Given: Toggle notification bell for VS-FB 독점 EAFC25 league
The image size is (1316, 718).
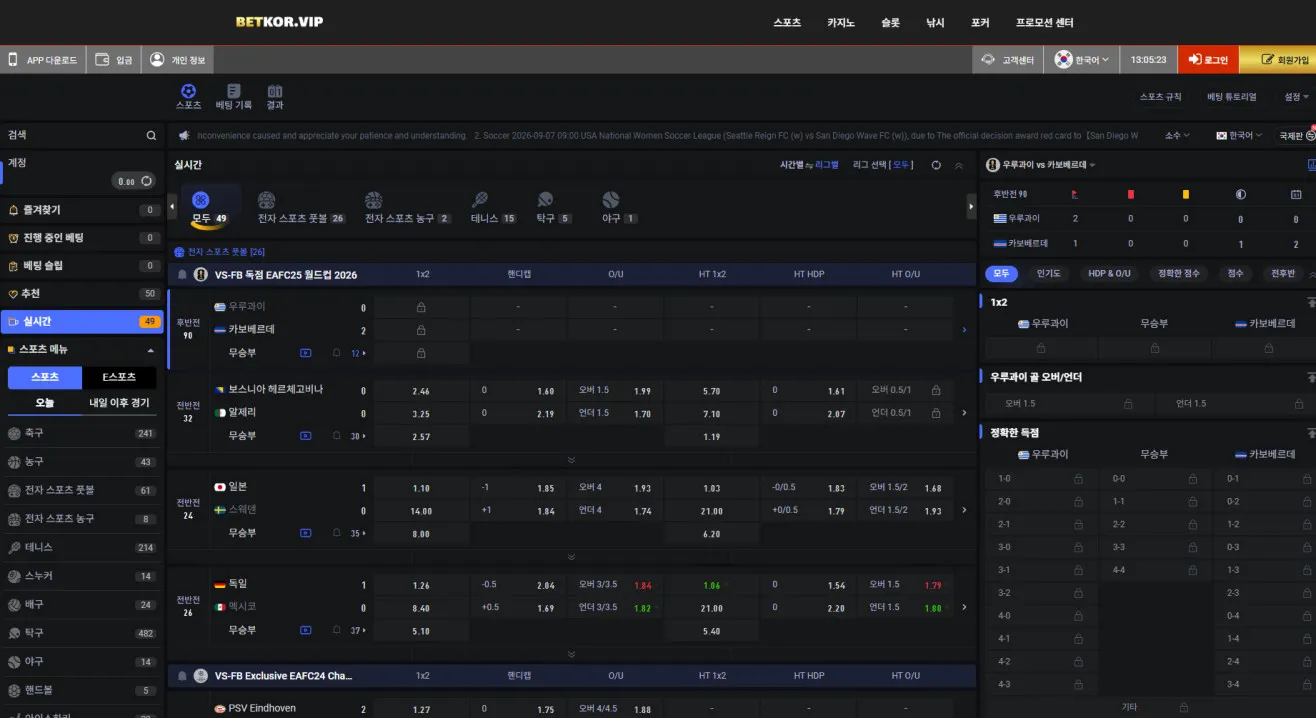Looking at the screenshot, I should [182, 274].
